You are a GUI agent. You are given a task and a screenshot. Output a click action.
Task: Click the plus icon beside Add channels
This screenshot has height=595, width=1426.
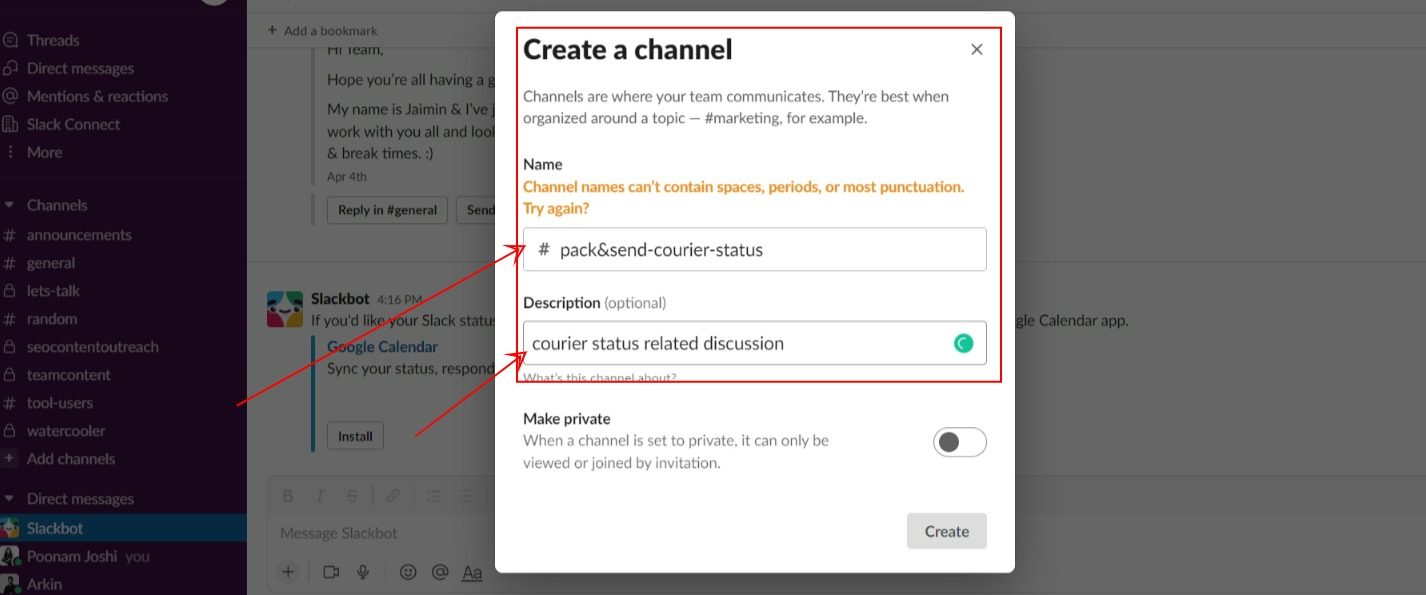coord(10,459)
